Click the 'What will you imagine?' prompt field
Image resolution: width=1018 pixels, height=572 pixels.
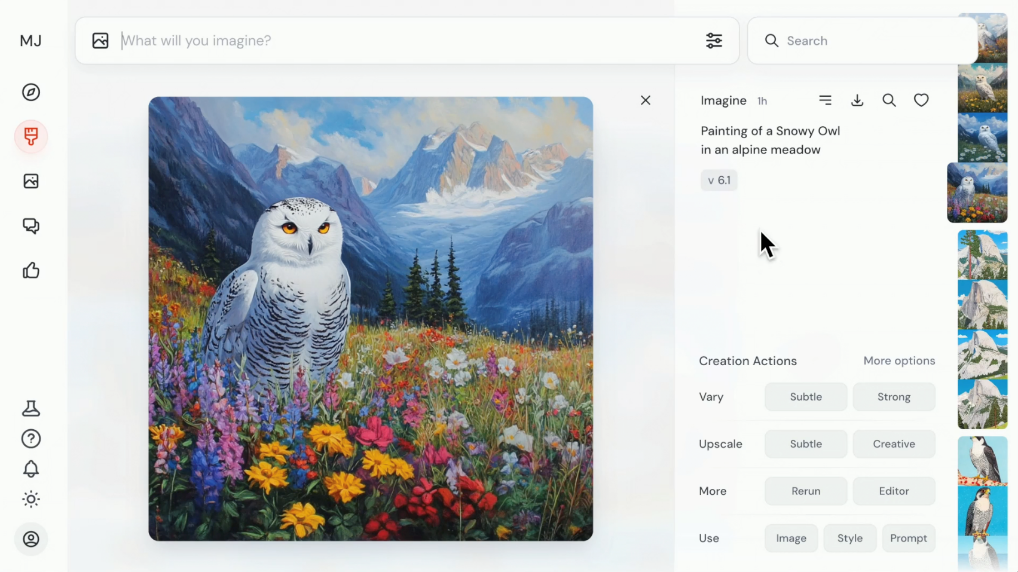[409, 41]
